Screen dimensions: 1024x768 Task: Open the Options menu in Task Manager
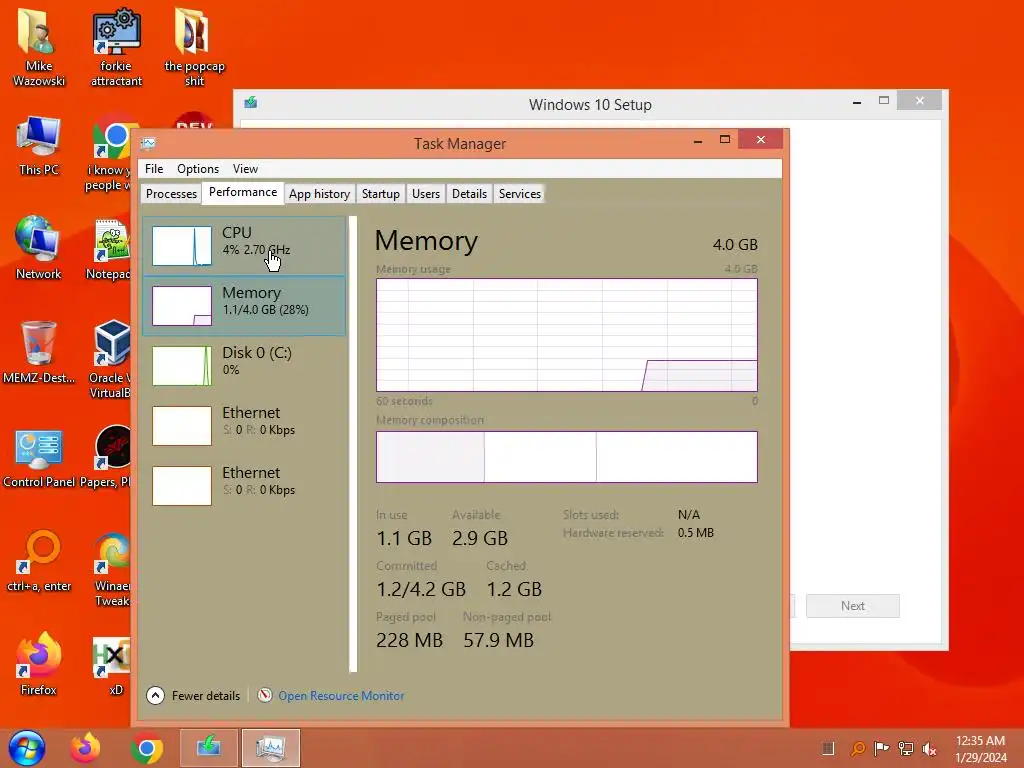pos(198,168)
